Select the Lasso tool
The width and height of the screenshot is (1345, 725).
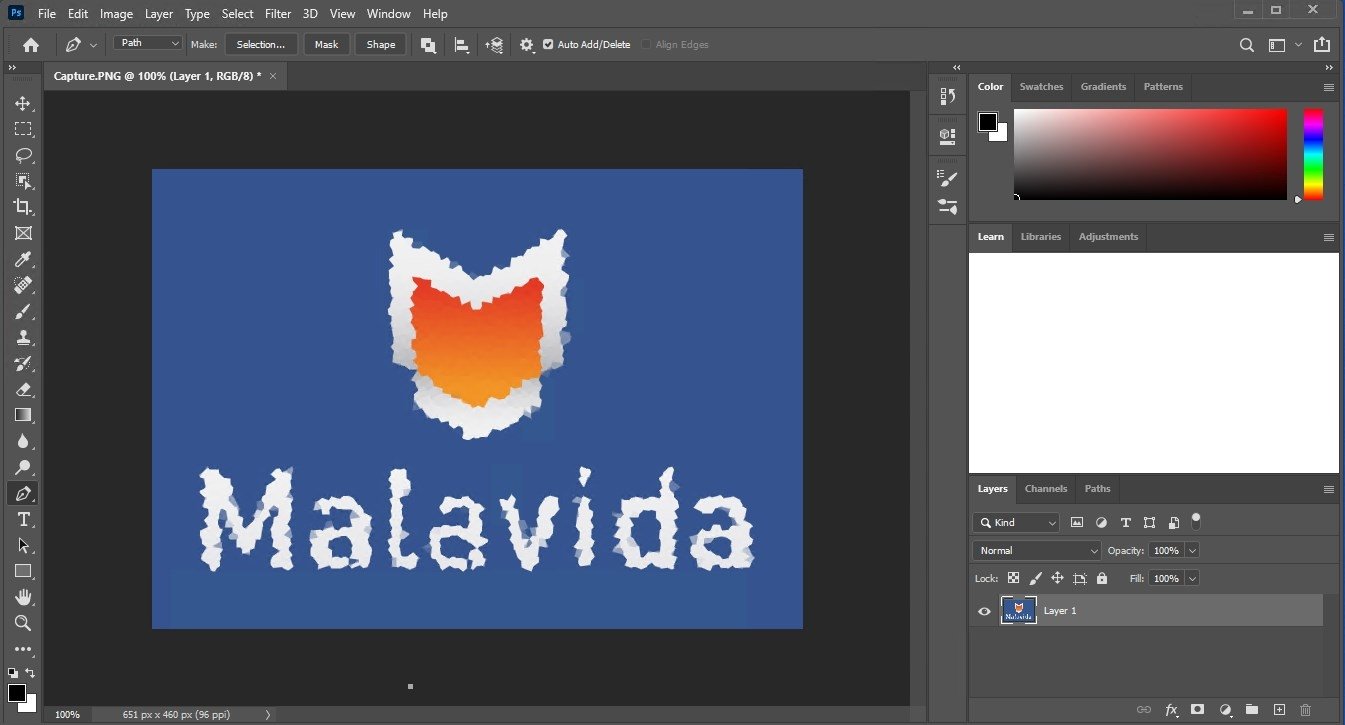click(23, 155)
